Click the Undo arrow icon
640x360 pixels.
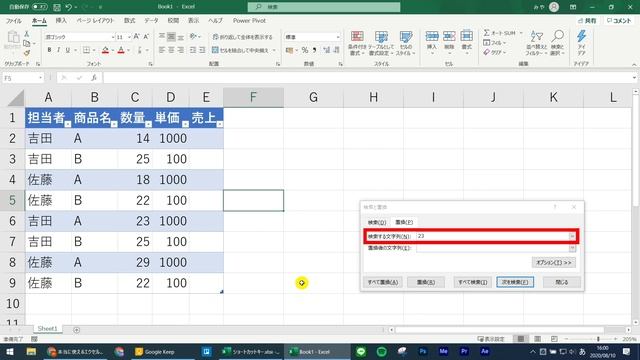tap(69, 7)
